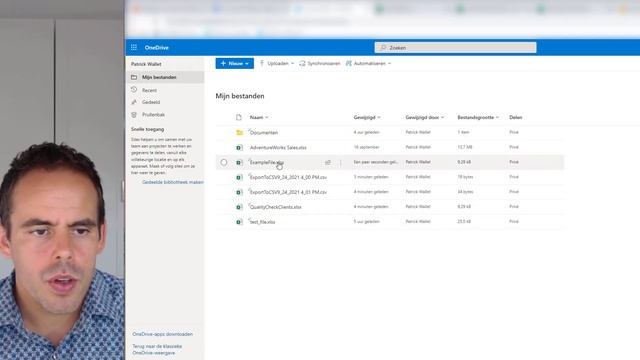Click the Synchroniseren sync icon
Screen dimensions: 640x360
302,63
